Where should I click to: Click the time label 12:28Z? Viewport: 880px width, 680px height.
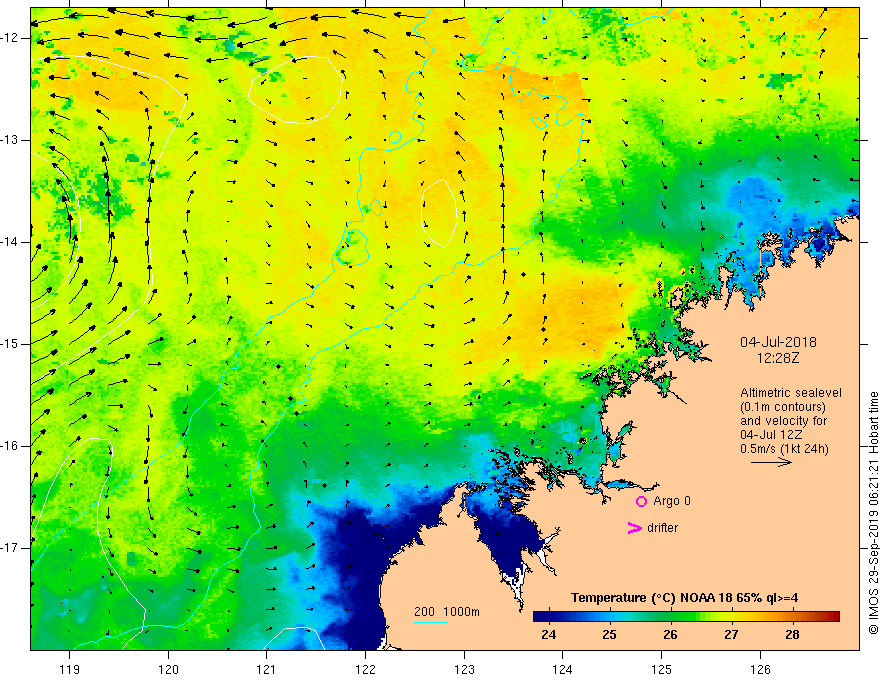pos(778,357)
